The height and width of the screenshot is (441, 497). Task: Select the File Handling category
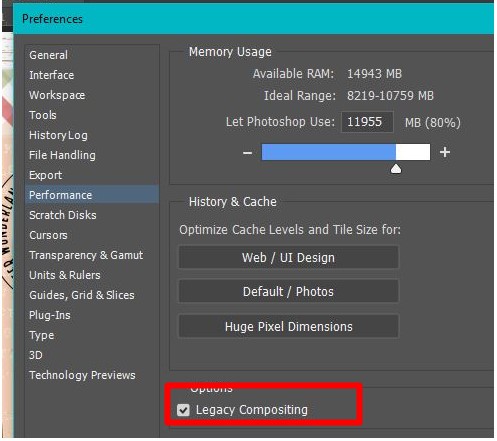click(x=62, y=155)
